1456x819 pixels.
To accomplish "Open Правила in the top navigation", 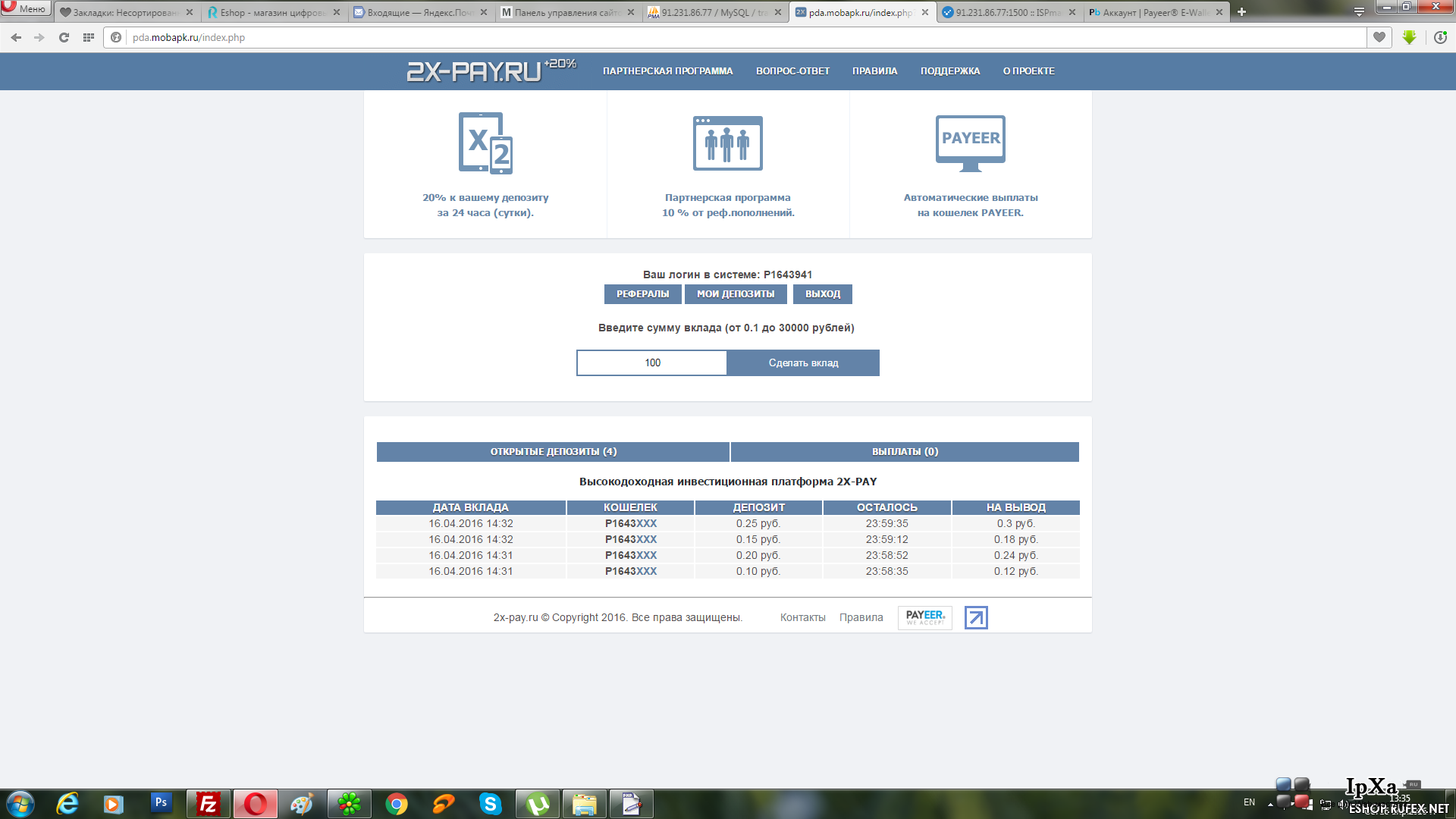I will (x=874, y=71).
